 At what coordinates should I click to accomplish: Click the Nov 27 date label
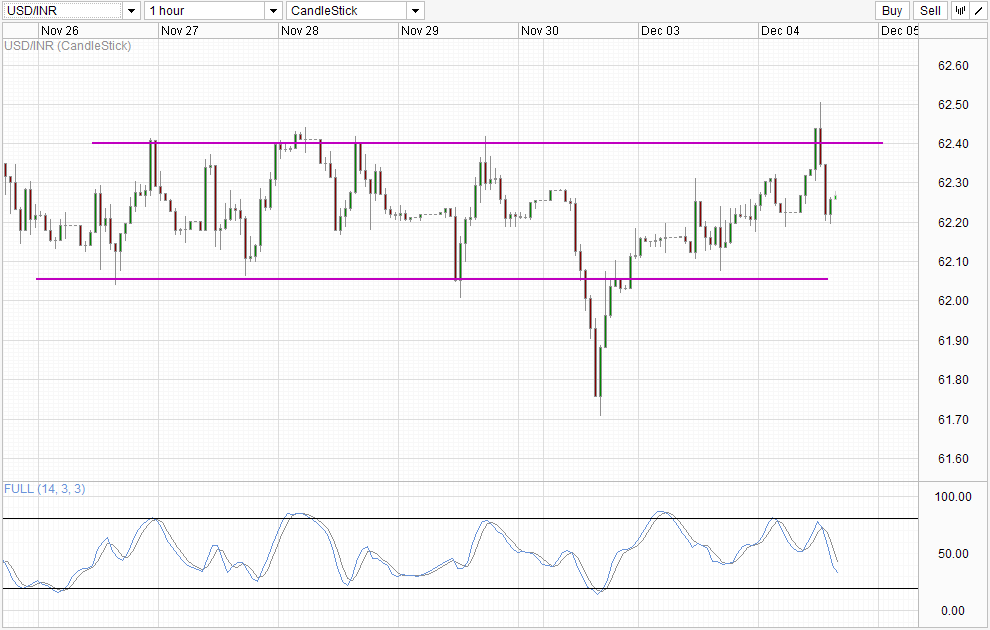click(179, 30)
